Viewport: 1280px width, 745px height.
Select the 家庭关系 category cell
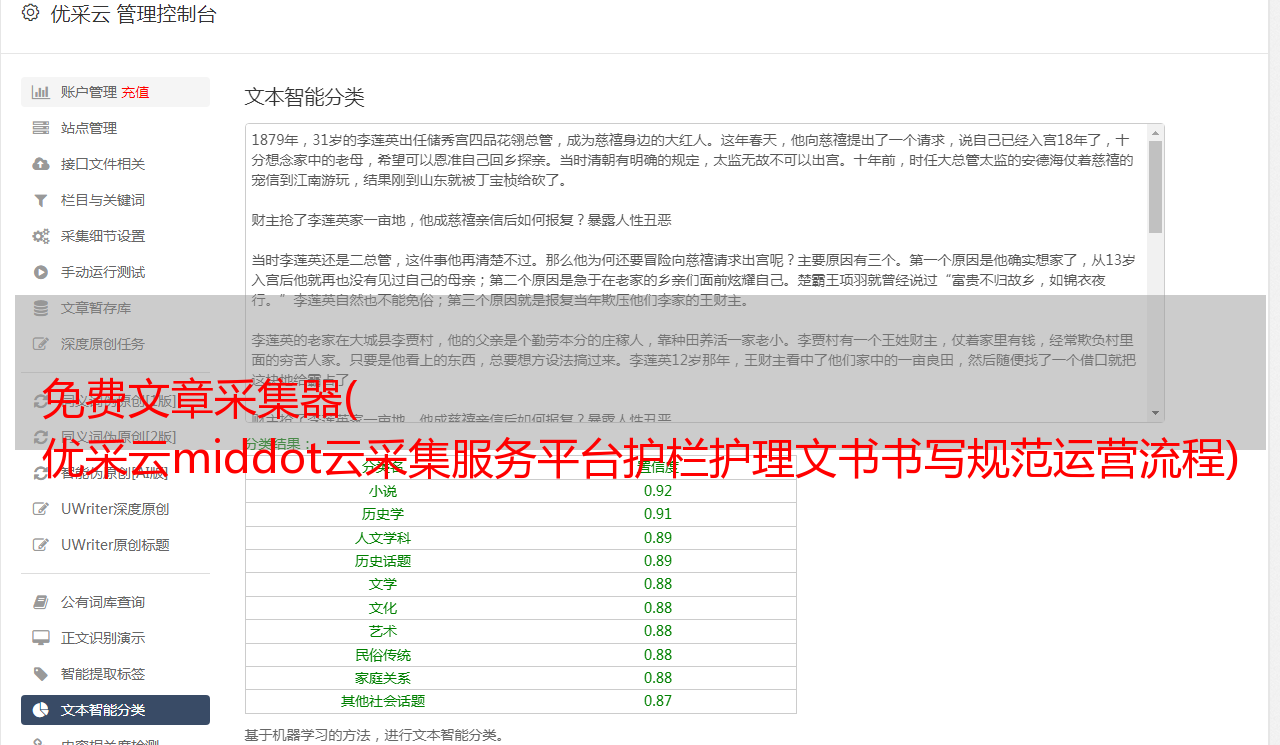pyautogui.click(x=383, y=678)
